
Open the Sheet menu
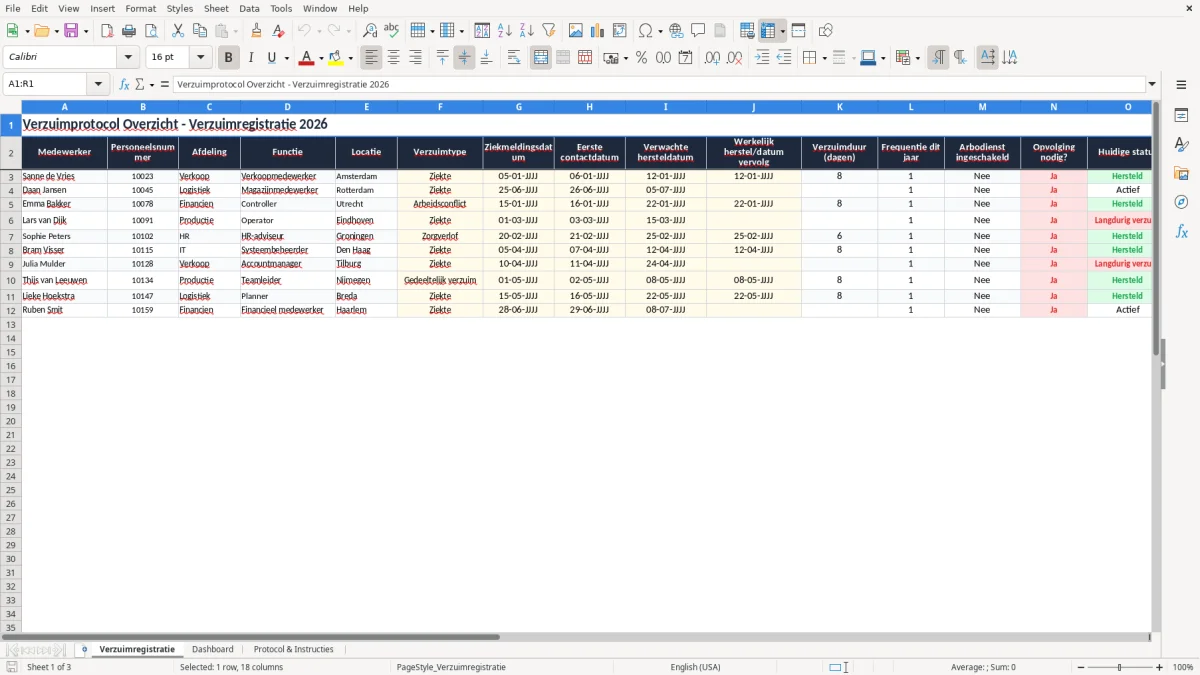click(216, 8)
